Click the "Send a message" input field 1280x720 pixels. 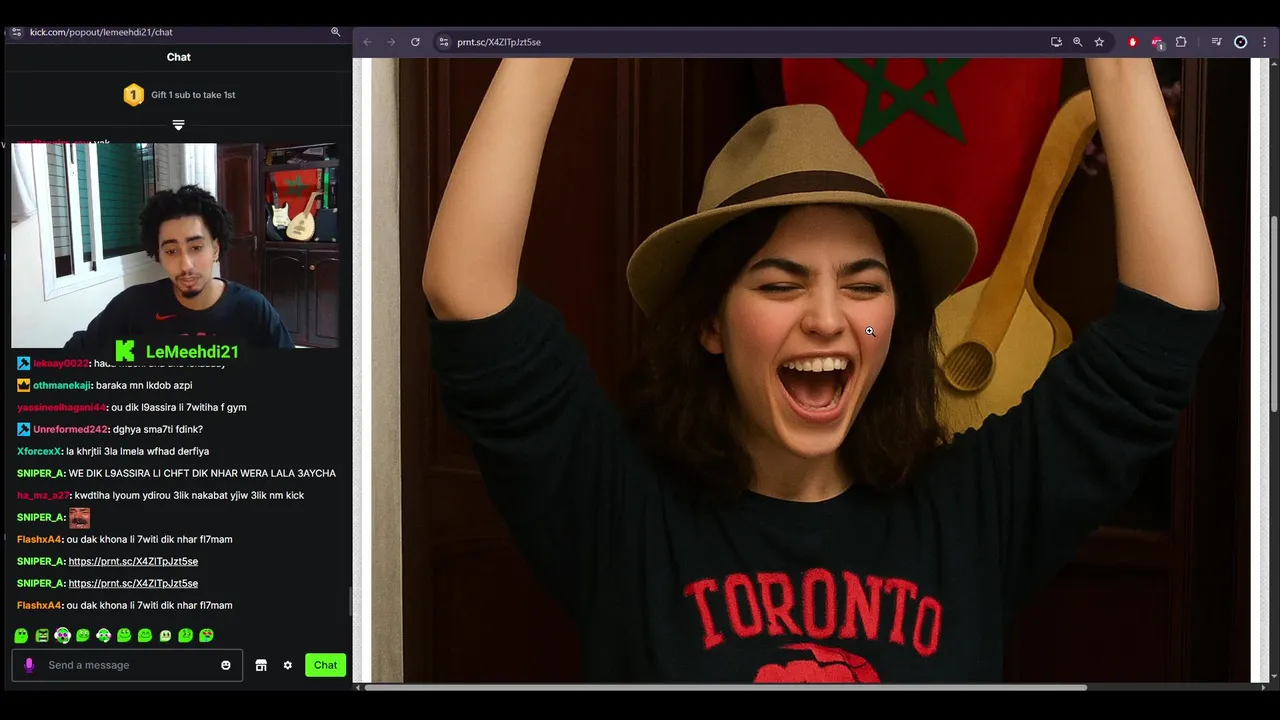pos(127,665)
